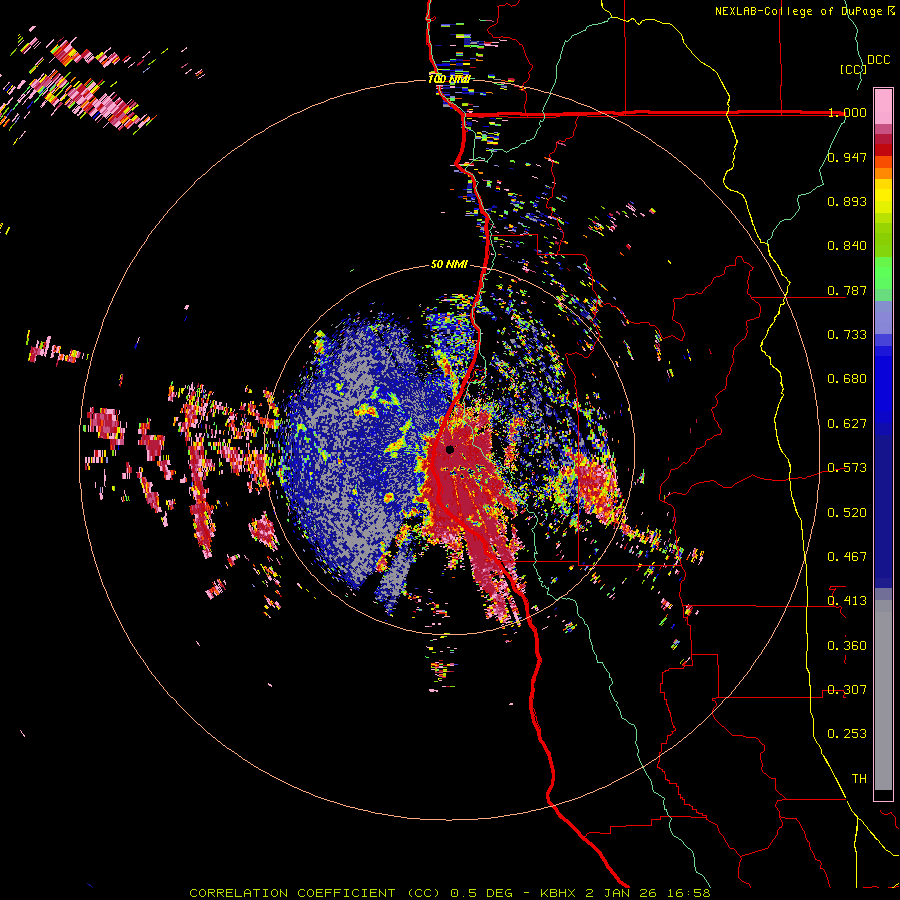
Task: Click the 0.467 color scale value
Action: 847,557
